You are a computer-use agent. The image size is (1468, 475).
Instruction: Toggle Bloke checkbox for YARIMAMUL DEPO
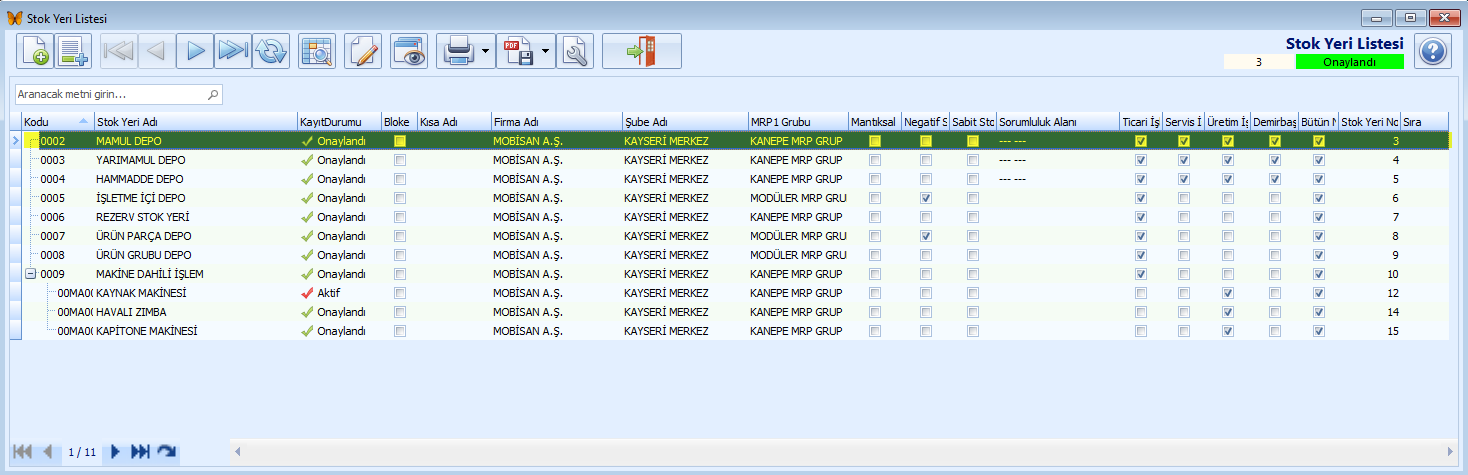coord(400,160)
